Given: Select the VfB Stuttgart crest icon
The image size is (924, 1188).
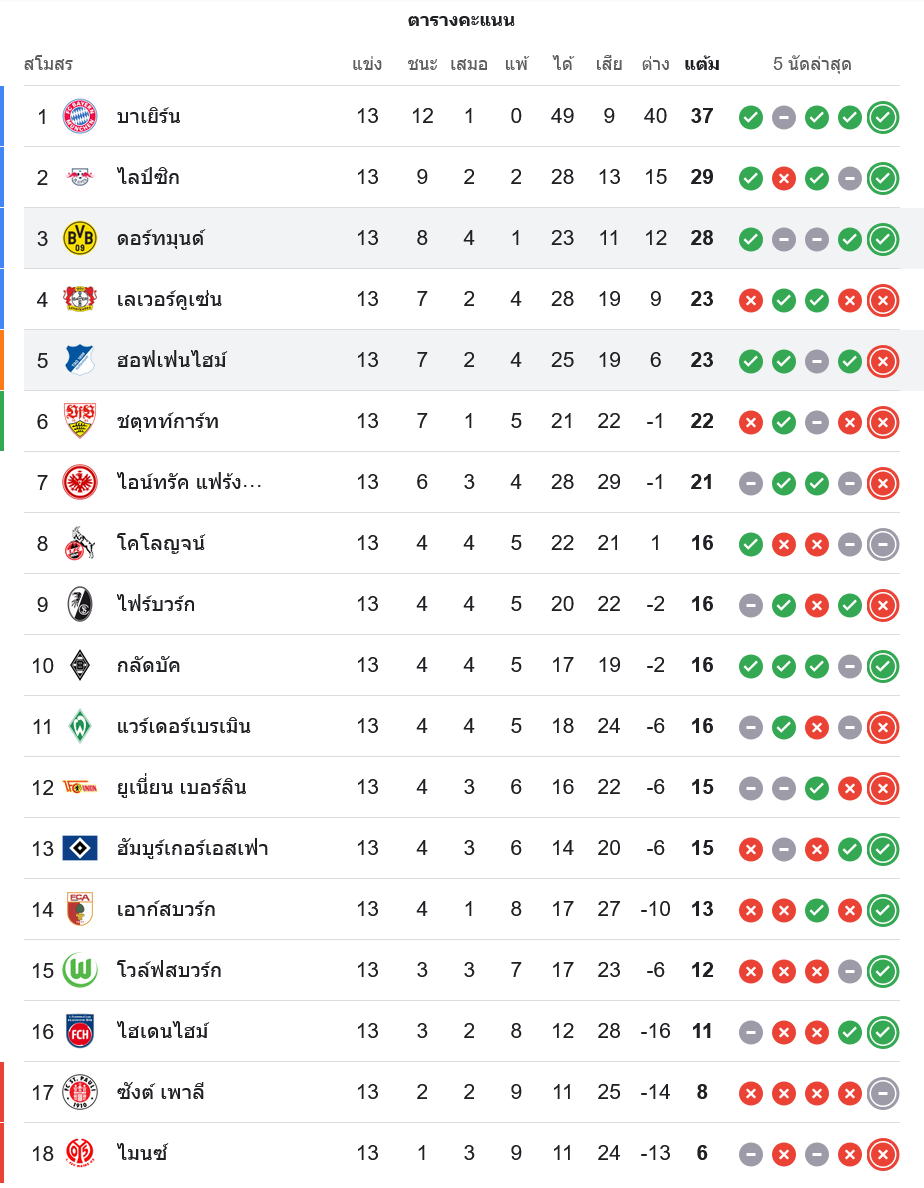Looking at the screenshot, I should click(80, 421).
